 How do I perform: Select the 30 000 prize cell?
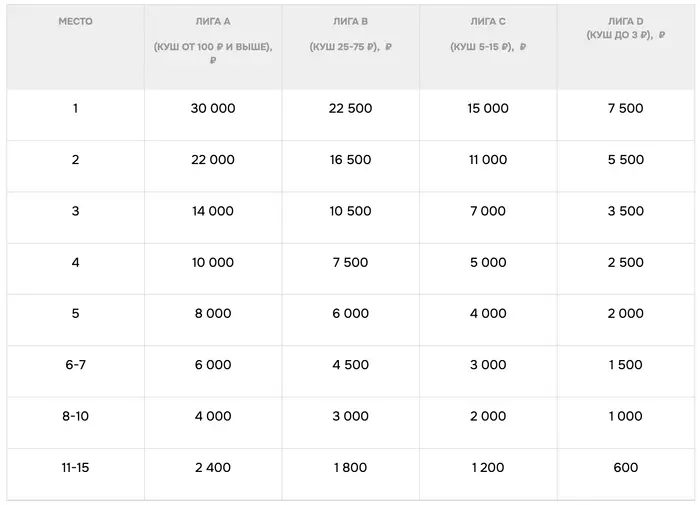pyautogui.click(x=213, y=108)
